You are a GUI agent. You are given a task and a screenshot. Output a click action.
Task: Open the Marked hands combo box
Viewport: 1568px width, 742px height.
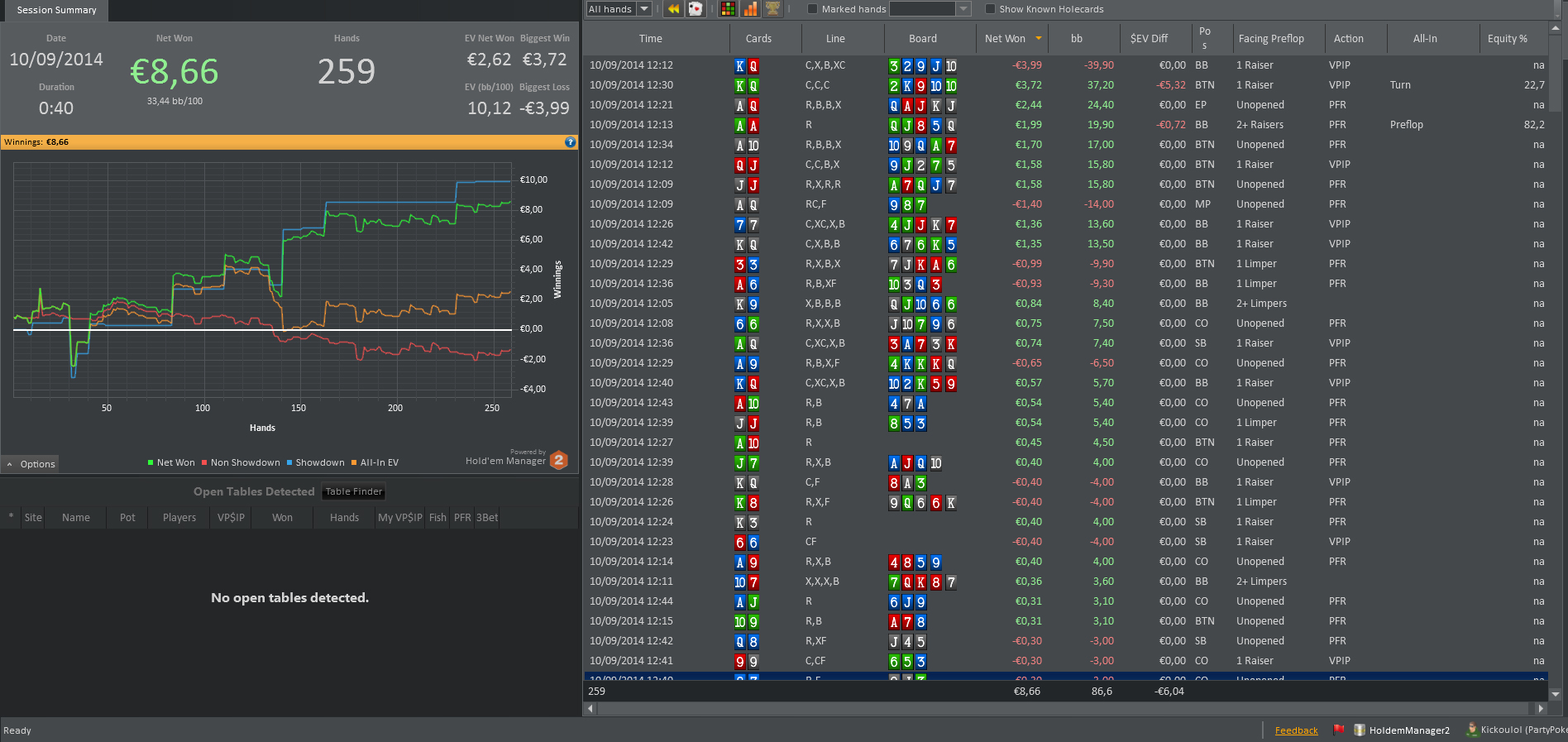[930, 9]
